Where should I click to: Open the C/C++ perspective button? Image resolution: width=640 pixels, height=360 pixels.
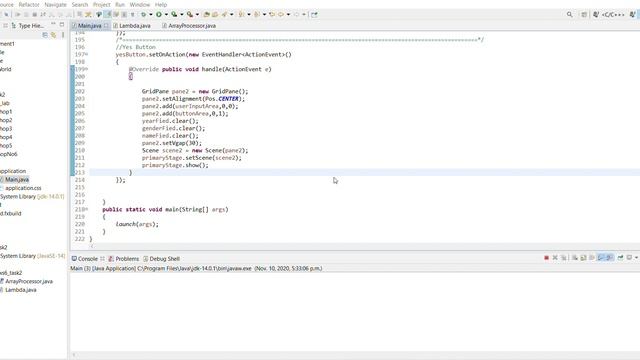click(610, 14)
